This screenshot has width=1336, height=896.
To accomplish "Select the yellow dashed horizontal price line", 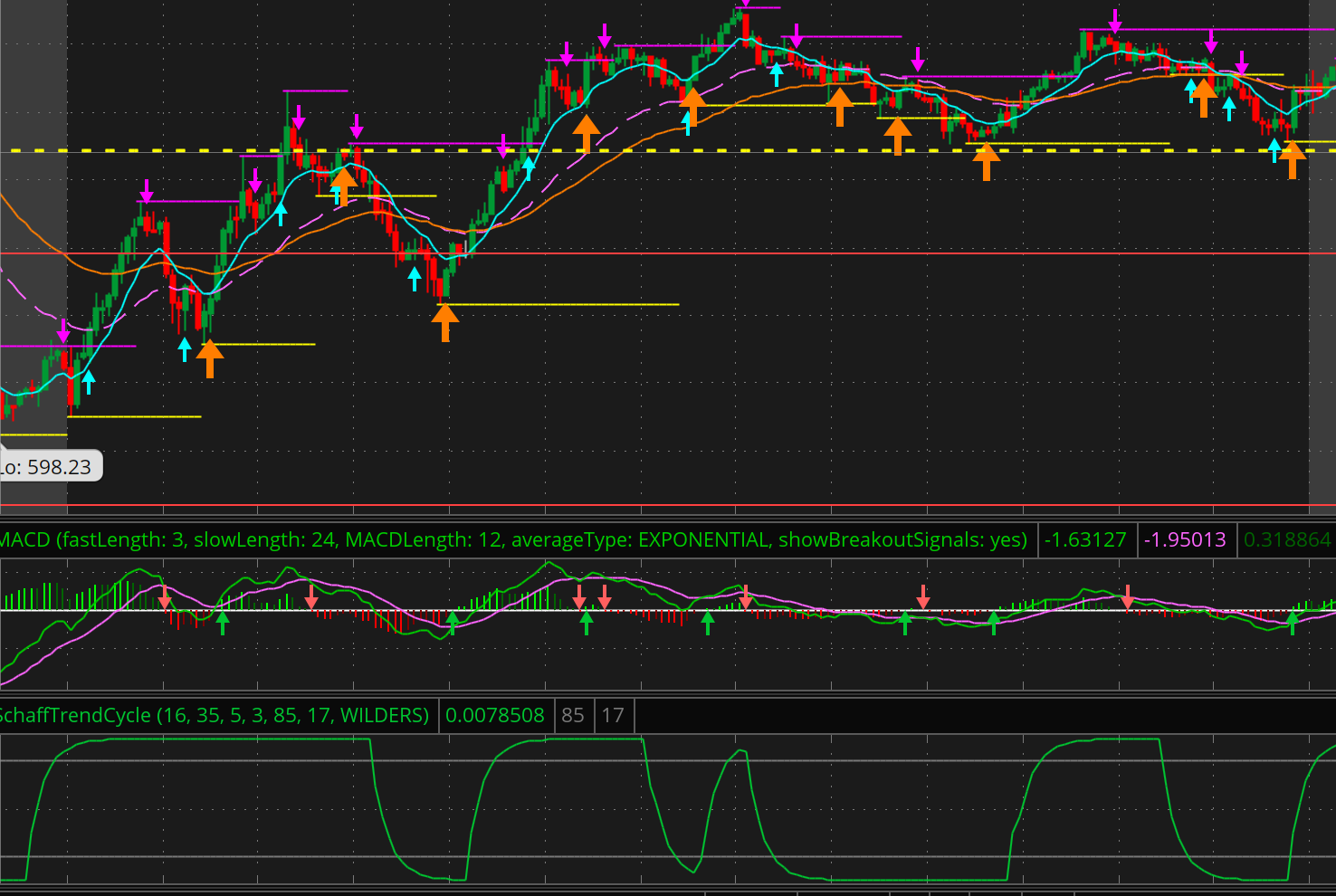I will (668, 151).
